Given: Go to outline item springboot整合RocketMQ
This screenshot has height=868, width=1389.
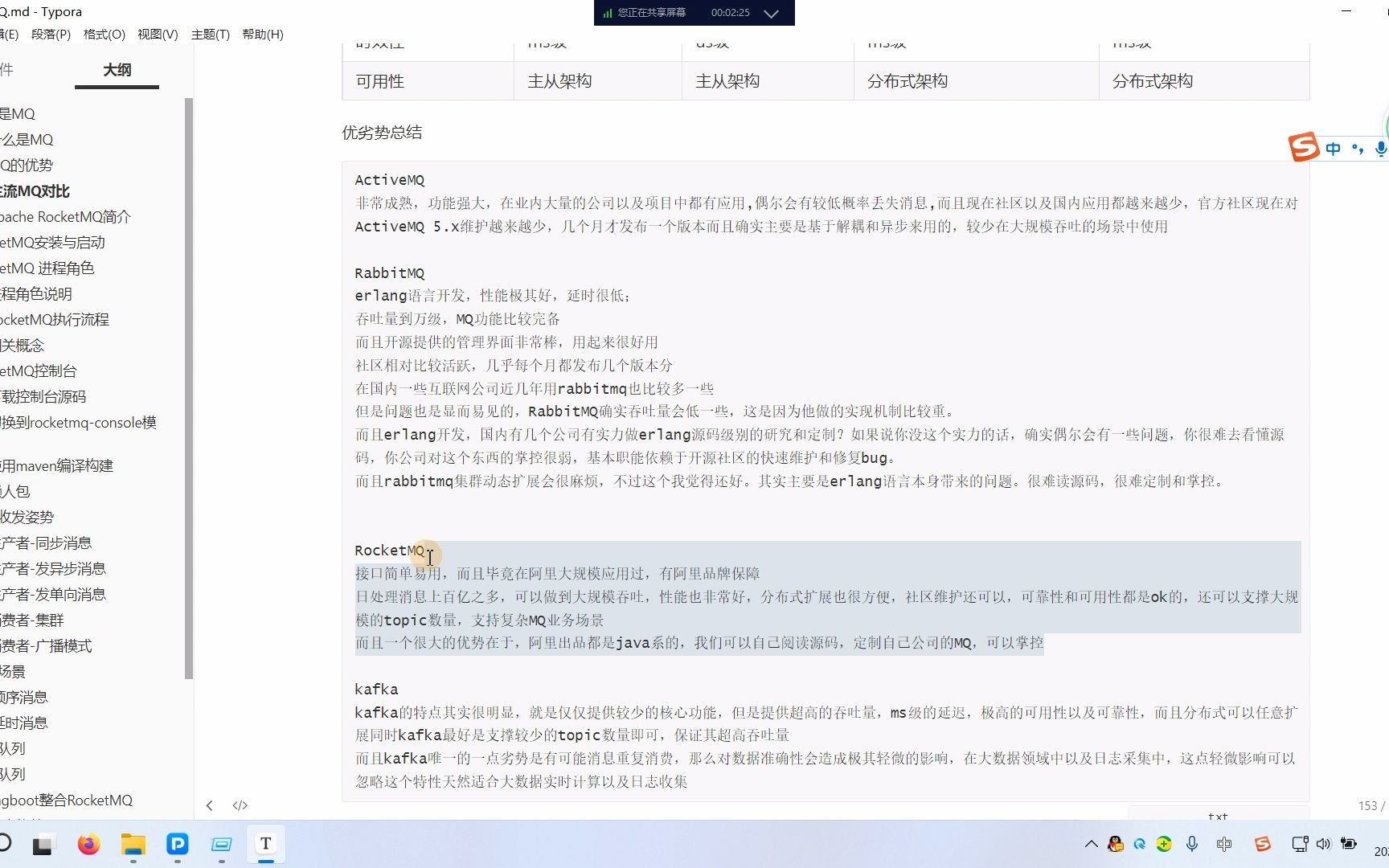Looking at the screenshot, I should (x=67, y=800).
